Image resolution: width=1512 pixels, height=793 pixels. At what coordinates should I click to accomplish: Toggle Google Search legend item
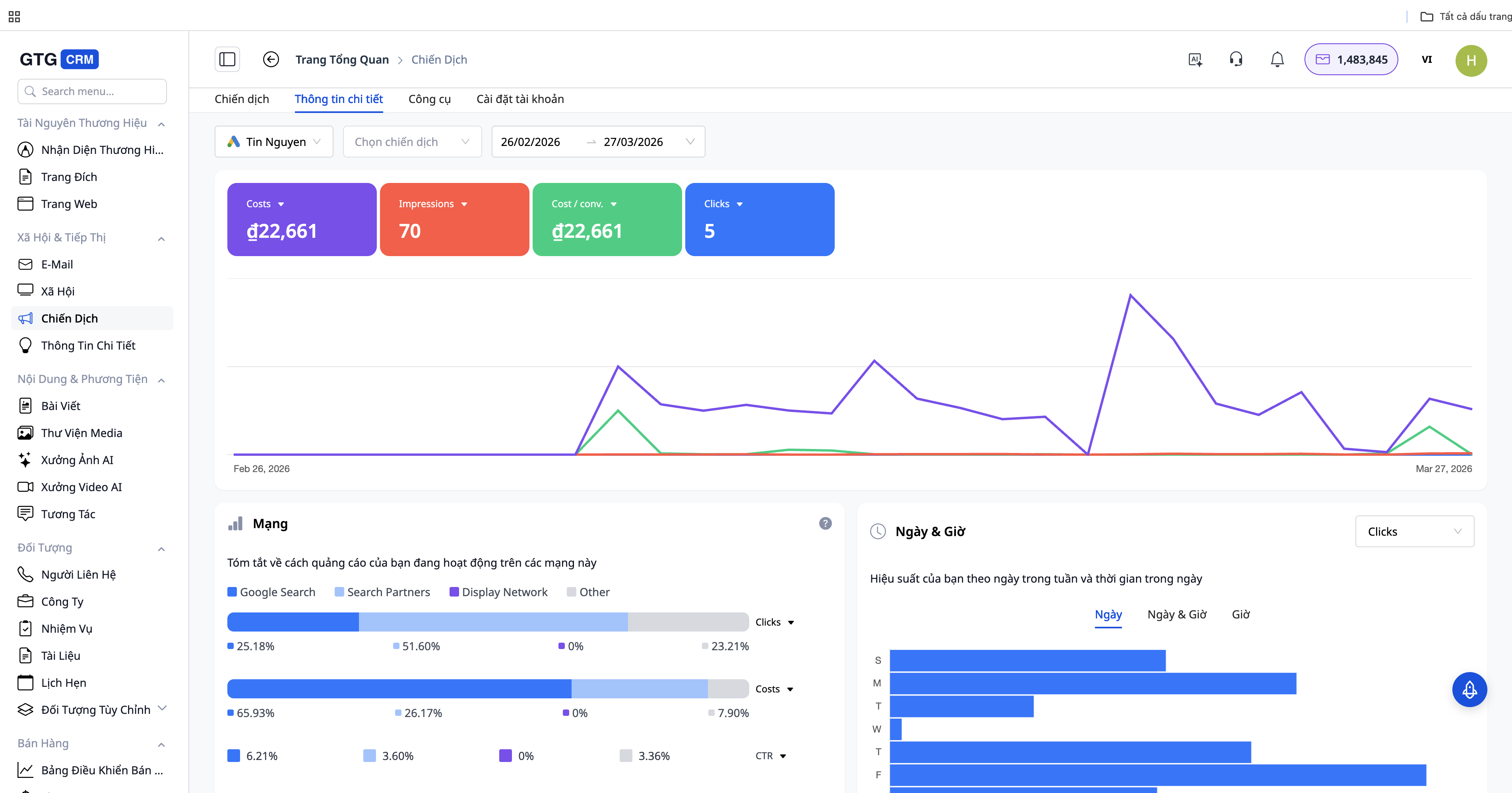tap(271, 592)
